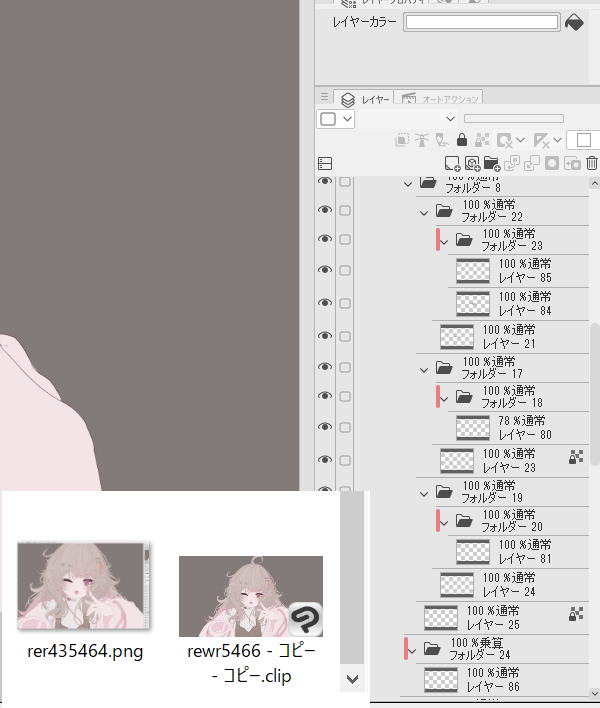Select the レイヤー 81 thumbnail
Viewport: 600px width, 708px height.
point(473,552)
